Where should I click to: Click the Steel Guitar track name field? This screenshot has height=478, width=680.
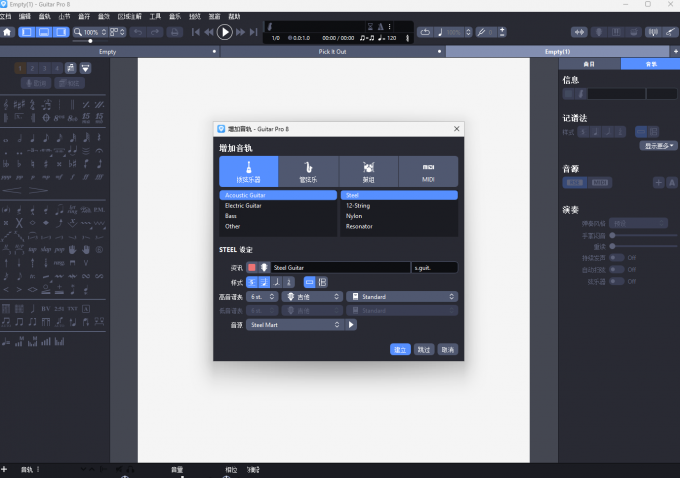click(340, 268)
